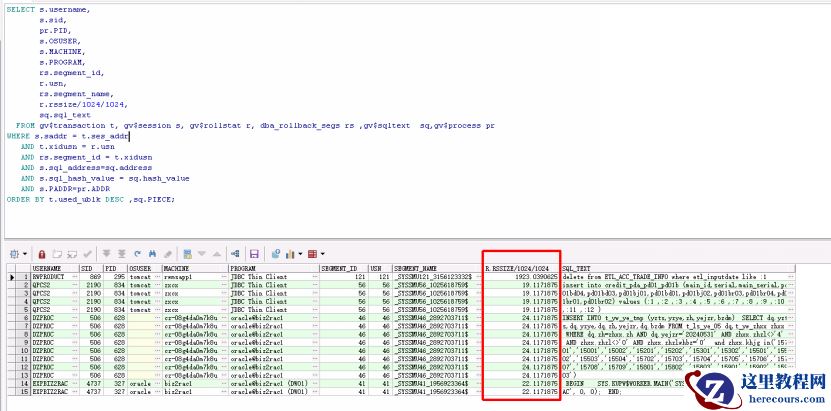This screenshot has height=411, width=831.
Task: Open the ellipsis button beside RWPRODUCT
Action: (x=75, y=276)
